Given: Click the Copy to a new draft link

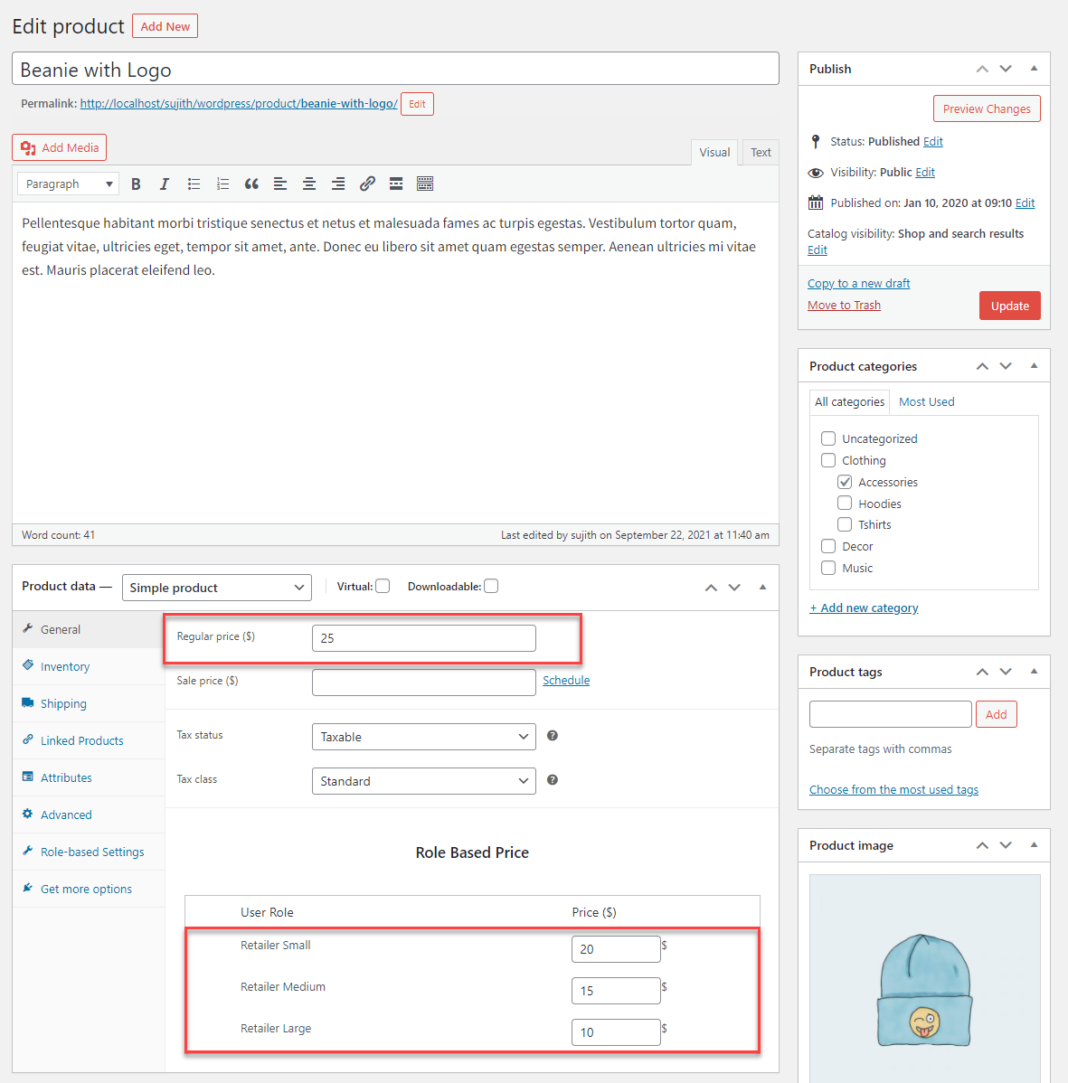Looking at the screenshot, I should pyautogui.click(x=859, y=283).
